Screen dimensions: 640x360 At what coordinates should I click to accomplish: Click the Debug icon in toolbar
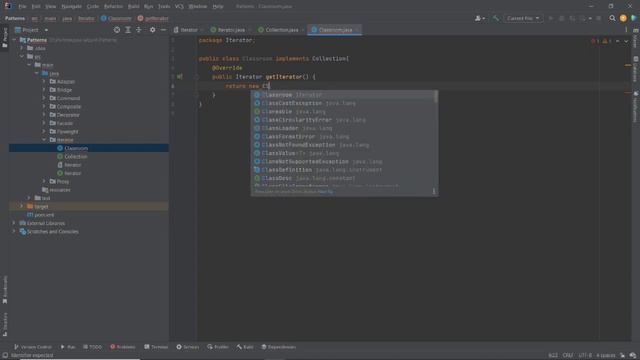coord(562,18)
